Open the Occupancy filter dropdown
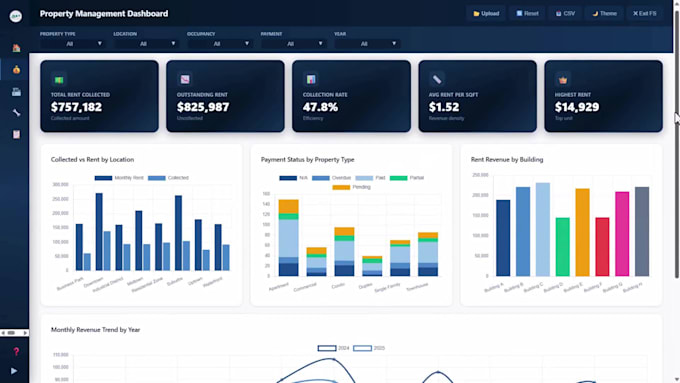 tap(219, 44)
